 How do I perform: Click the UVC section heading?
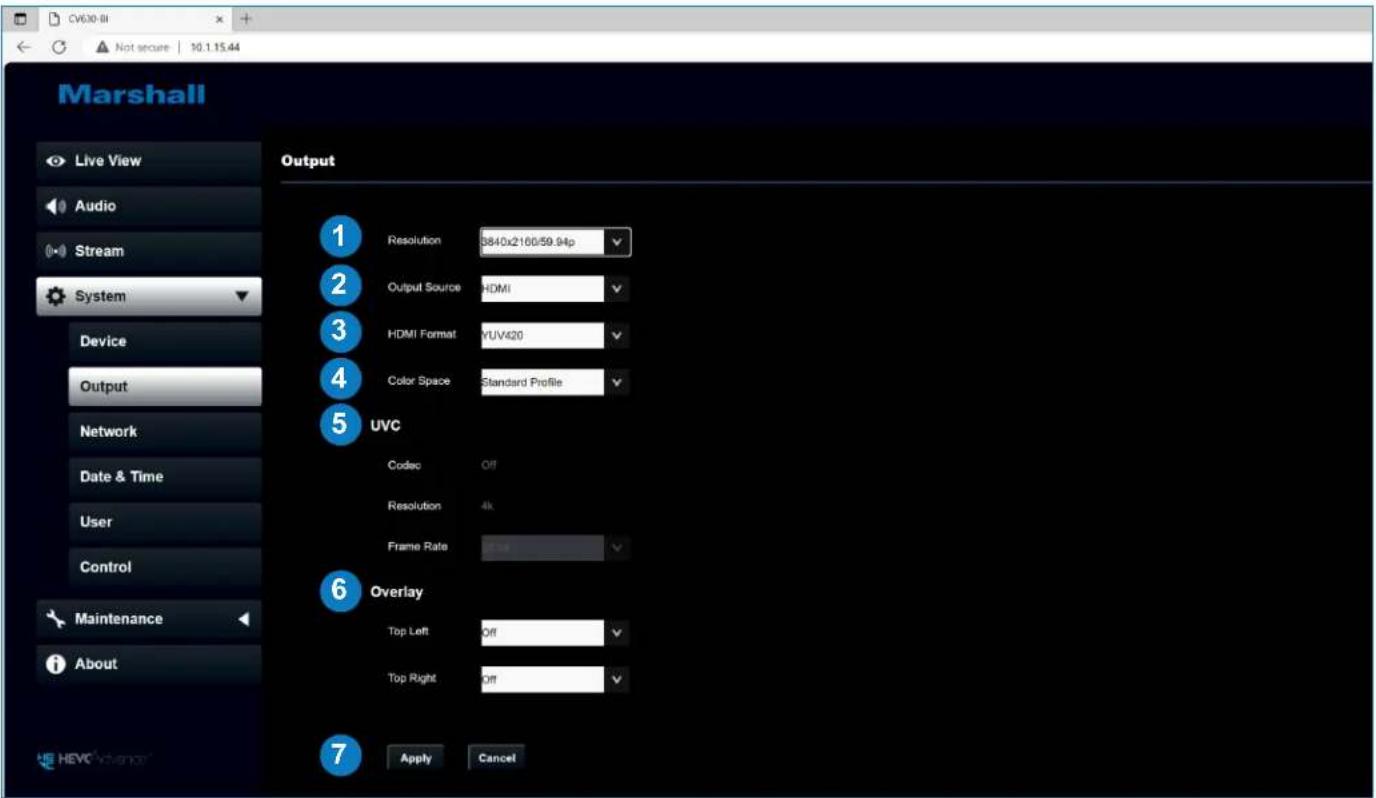[386, 424]
